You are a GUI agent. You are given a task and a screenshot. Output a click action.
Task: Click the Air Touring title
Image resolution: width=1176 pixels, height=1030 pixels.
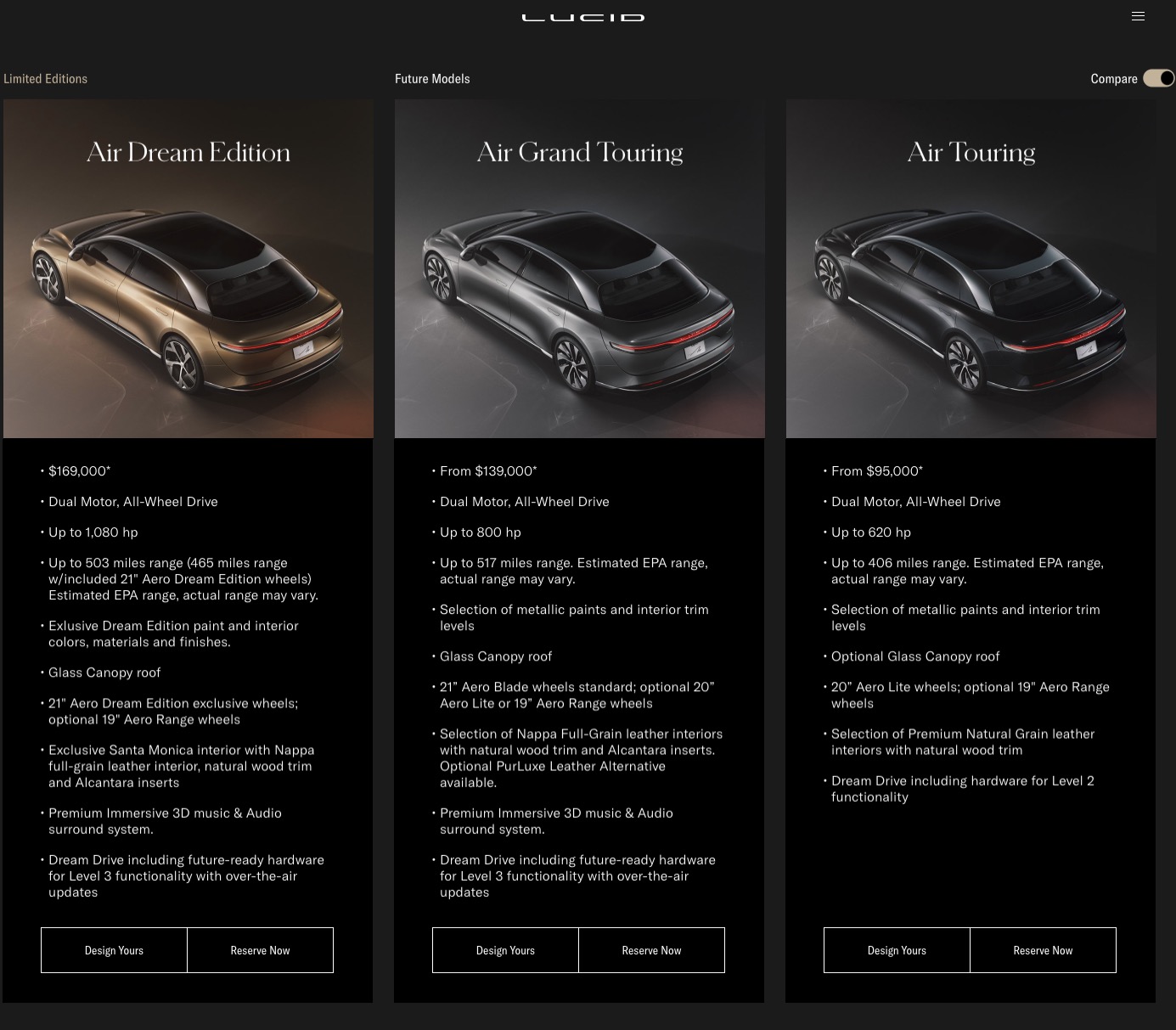pyautogui.click(x=971, y=152)
